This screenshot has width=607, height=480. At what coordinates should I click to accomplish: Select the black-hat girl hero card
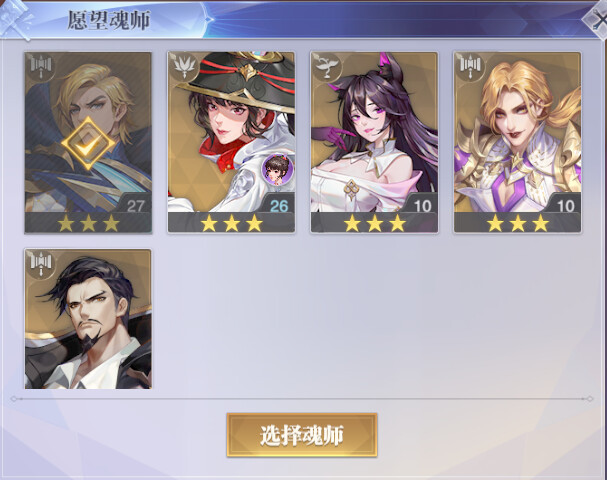231,142
